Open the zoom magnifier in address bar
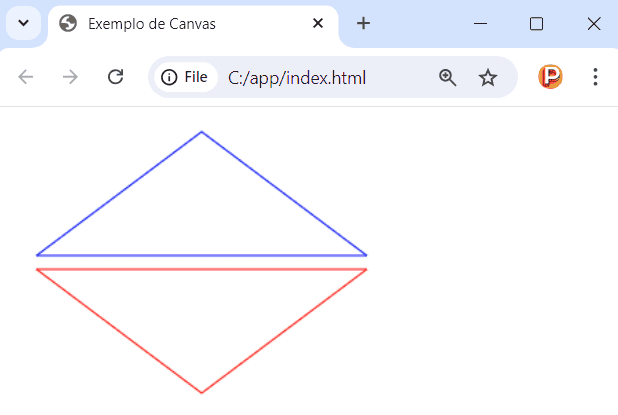 pyautogui.click(x=447, y=77)
